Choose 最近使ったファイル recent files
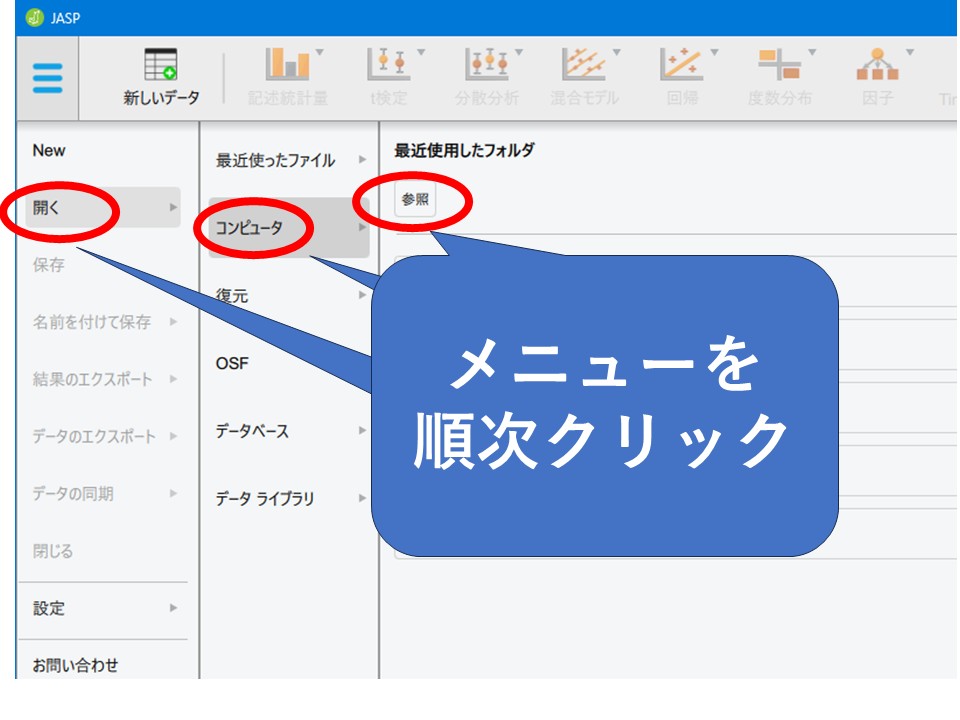Image resolution: width=960 pixels, height=720 pixels. 276,160
